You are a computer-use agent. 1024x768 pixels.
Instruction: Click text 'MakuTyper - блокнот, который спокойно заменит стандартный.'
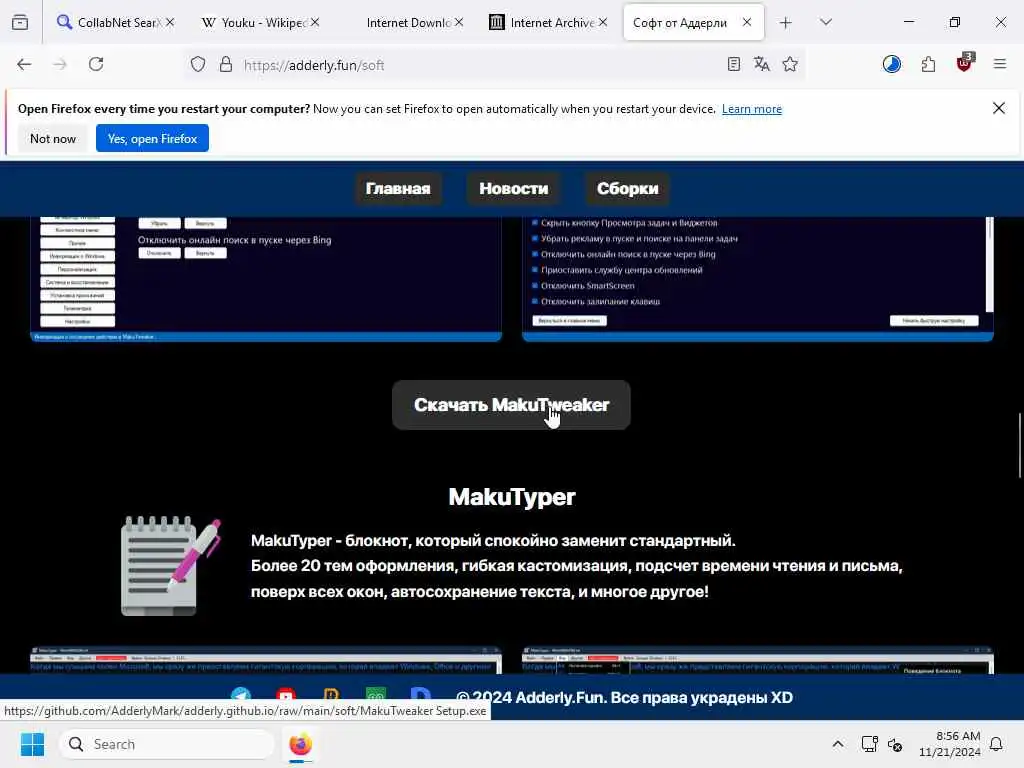pos(493,541)
